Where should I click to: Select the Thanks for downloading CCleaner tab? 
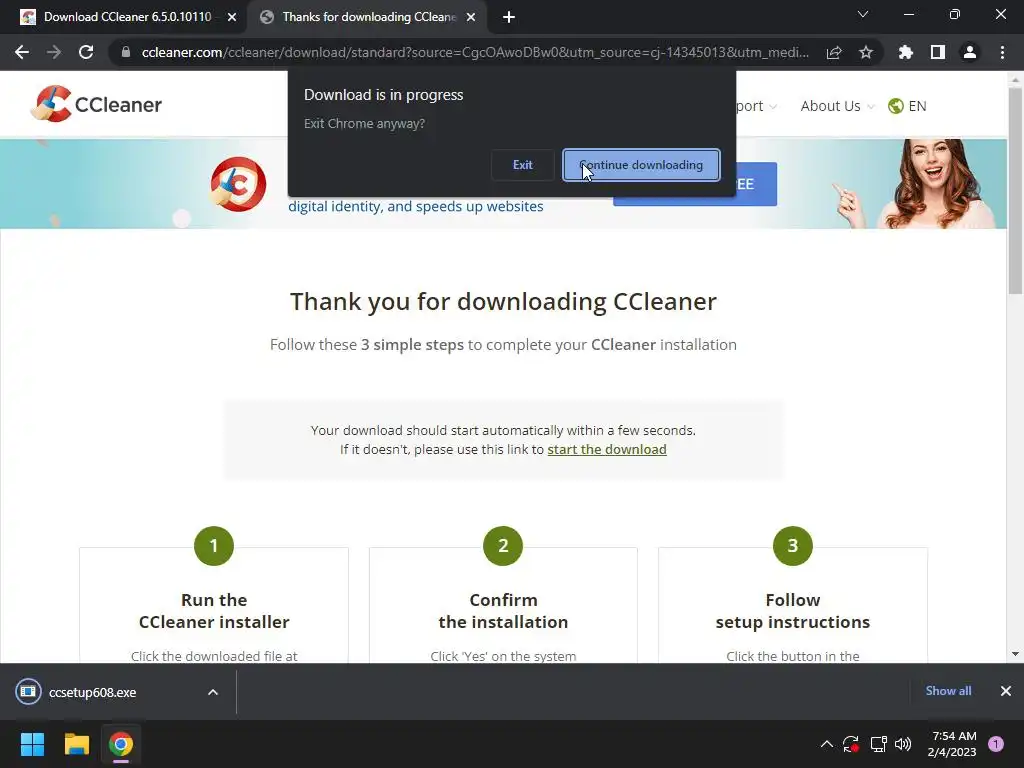click(x=368, y=17)
